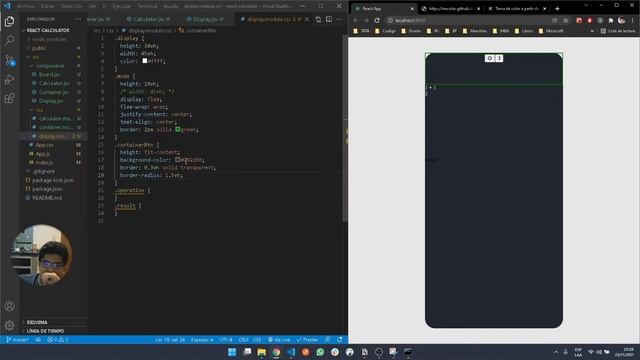Click the feedback icon in the status bar
This screenshot has height=360, width=640.
point(328,340)
